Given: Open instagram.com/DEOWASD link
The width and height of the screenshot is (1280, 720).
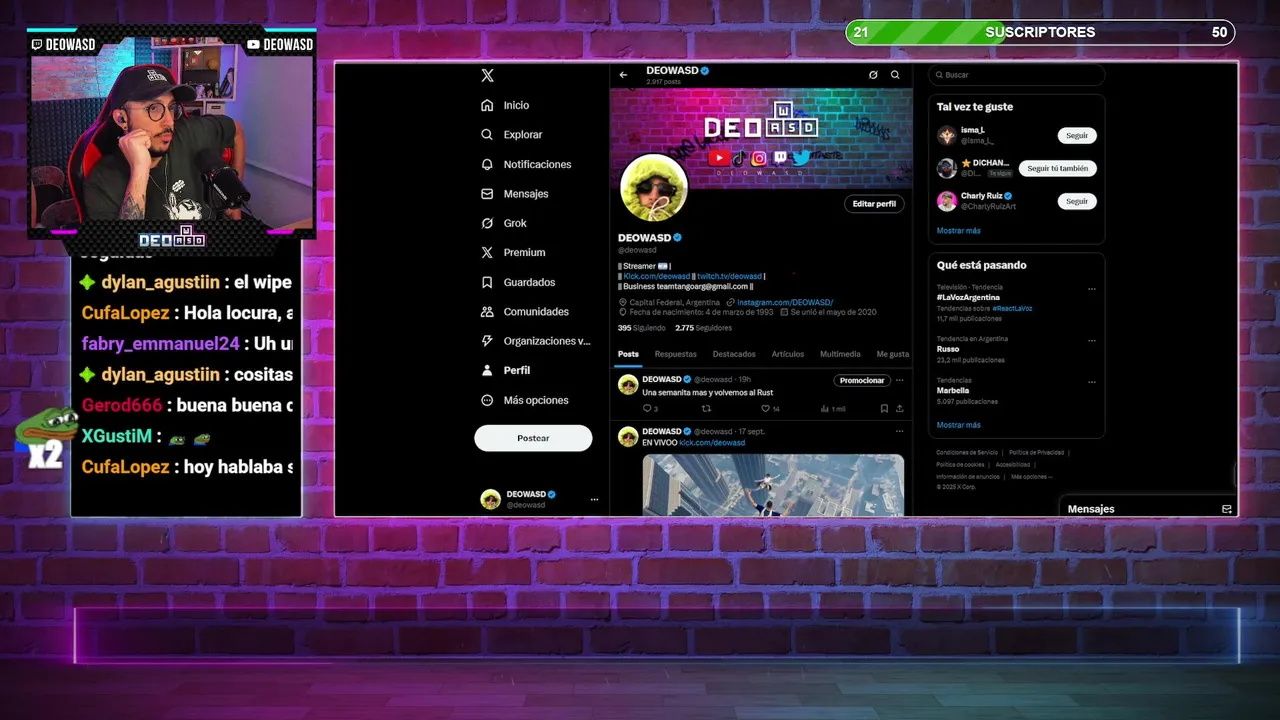Looking at the screenshot, I should (x=785, y=302).
